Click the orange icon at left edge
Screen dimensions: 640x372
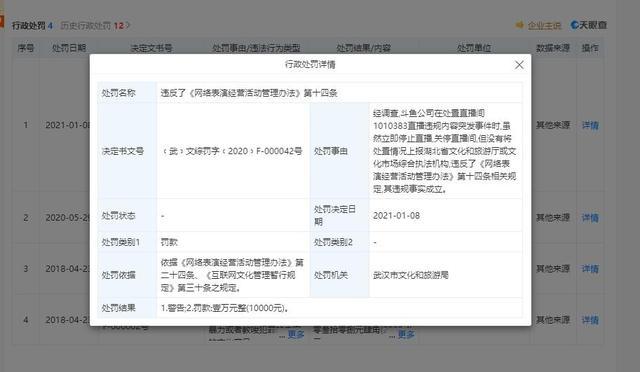(x=2, y=21)
